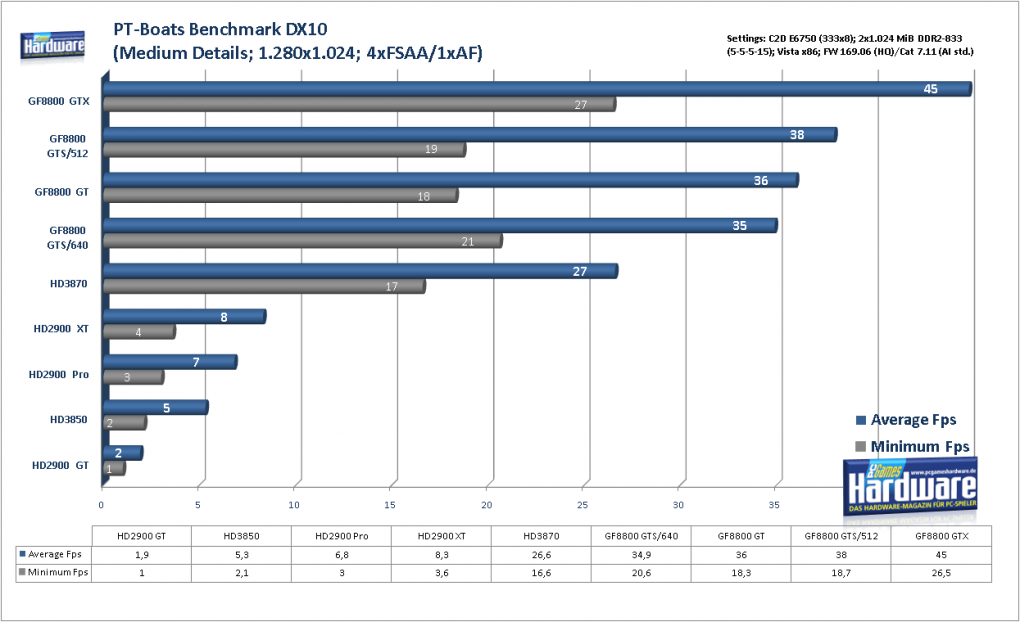Click the HD2900 Pro gray bar labeled 3
The height and width of the screenshot is (622, 1020).
pos(133,377)
